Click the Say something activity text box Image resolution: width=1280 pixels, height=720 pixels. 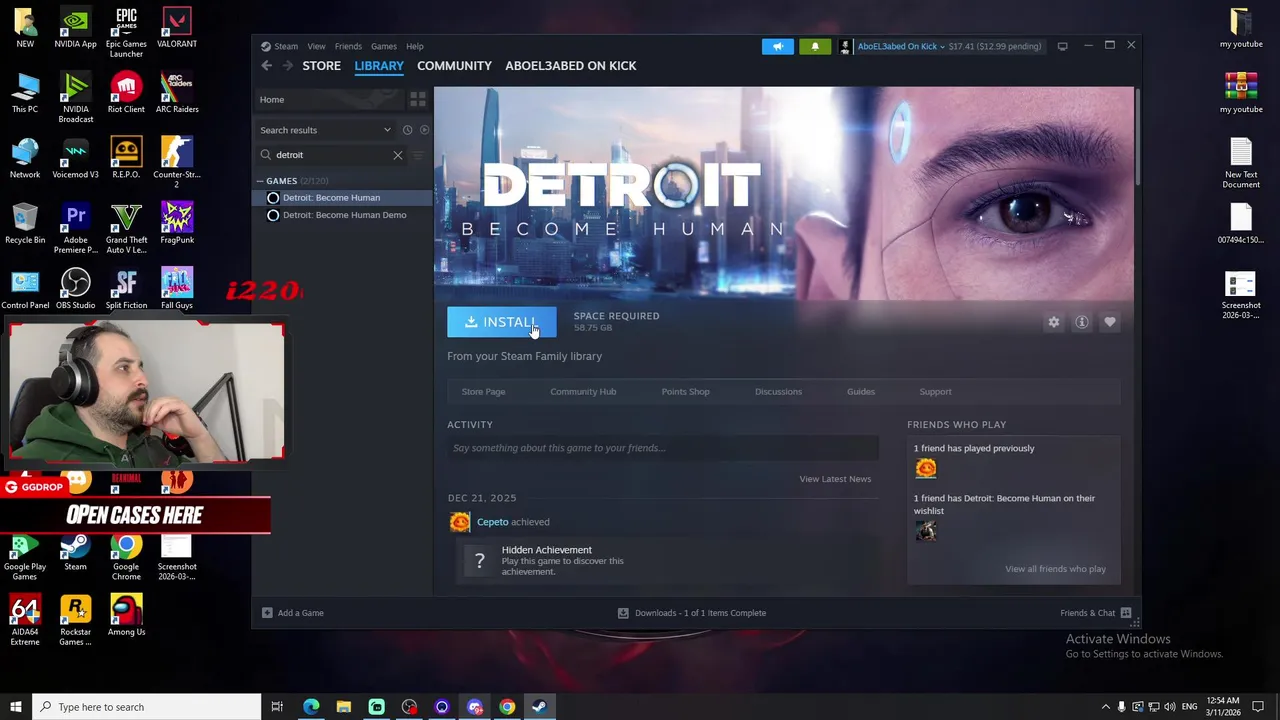coord(662,448)
